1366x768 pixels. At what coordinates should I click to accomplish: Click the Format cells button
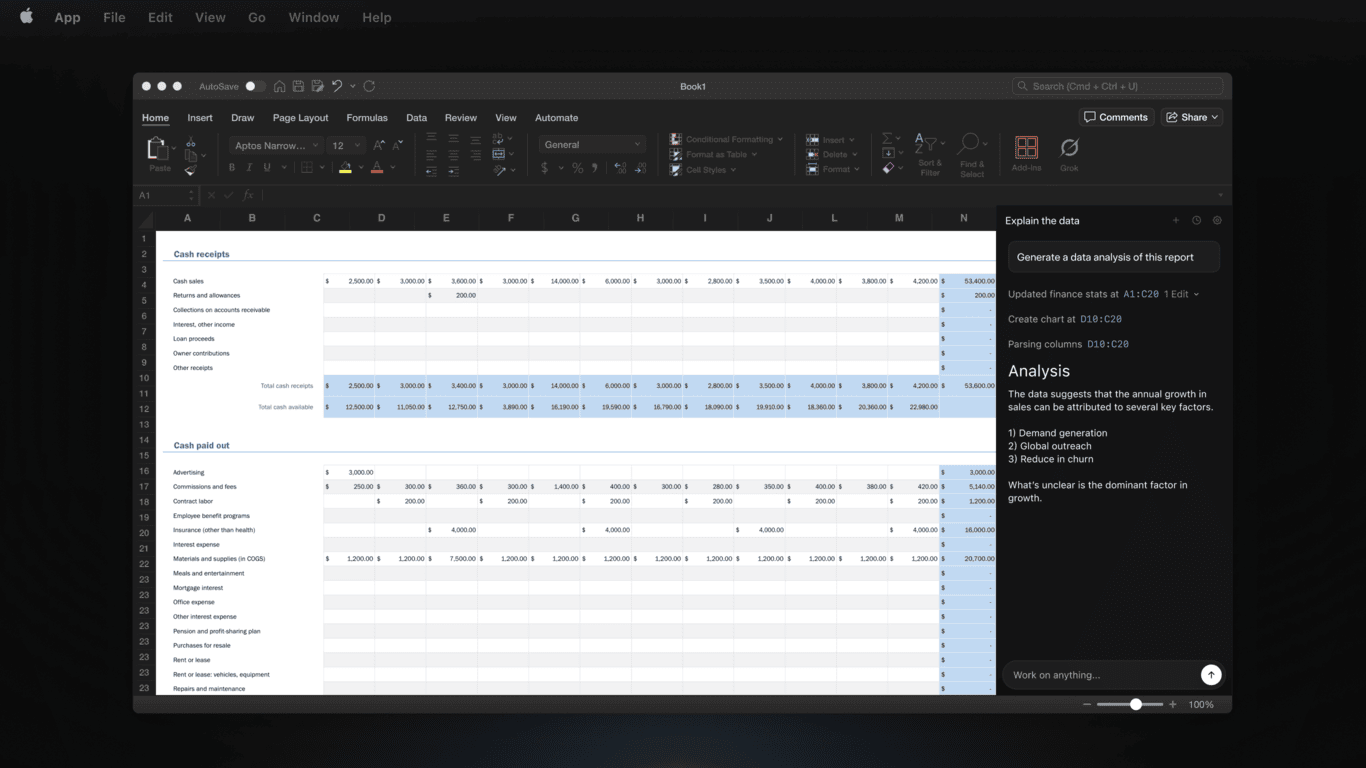832,169
